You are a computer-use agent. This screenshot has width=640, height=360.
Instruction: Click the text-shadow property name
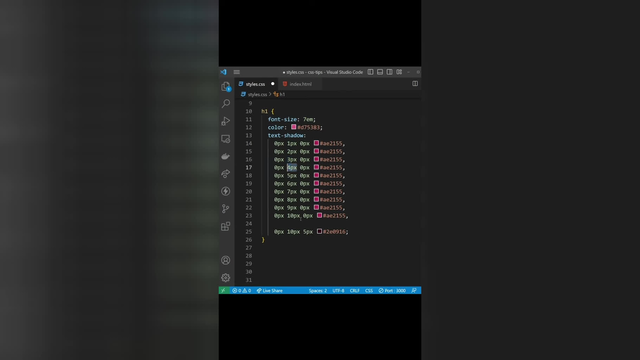point(286,136)
